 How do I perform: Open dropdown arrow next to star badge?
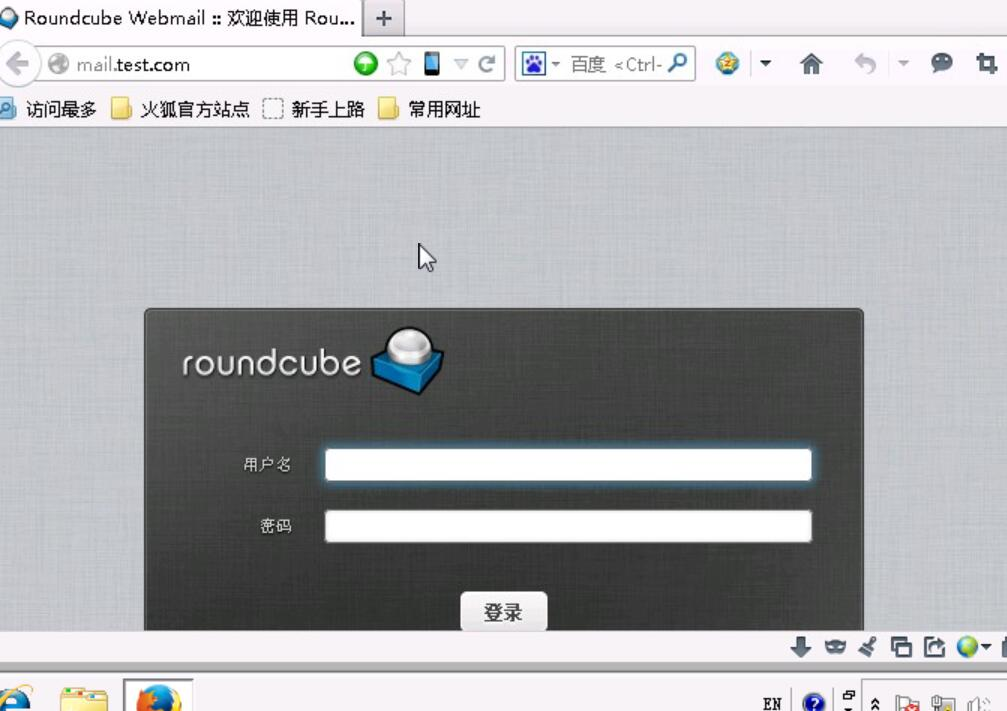(x=765, y=63)
